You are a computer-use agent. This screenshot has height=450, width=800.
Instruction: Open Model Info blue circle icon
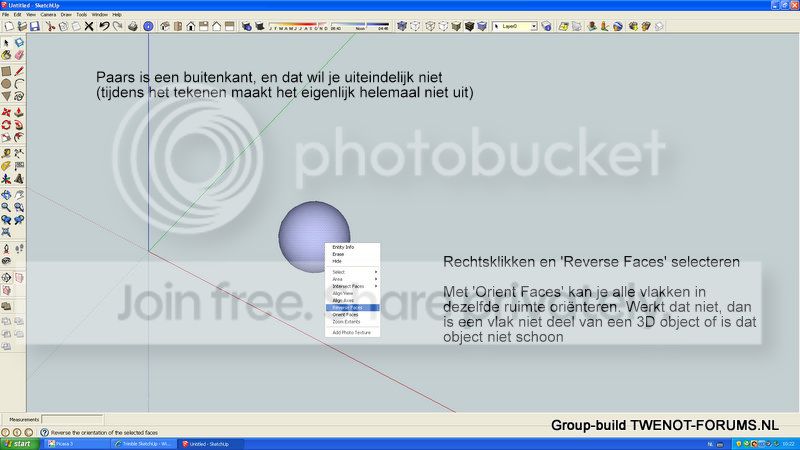point(148,26)
